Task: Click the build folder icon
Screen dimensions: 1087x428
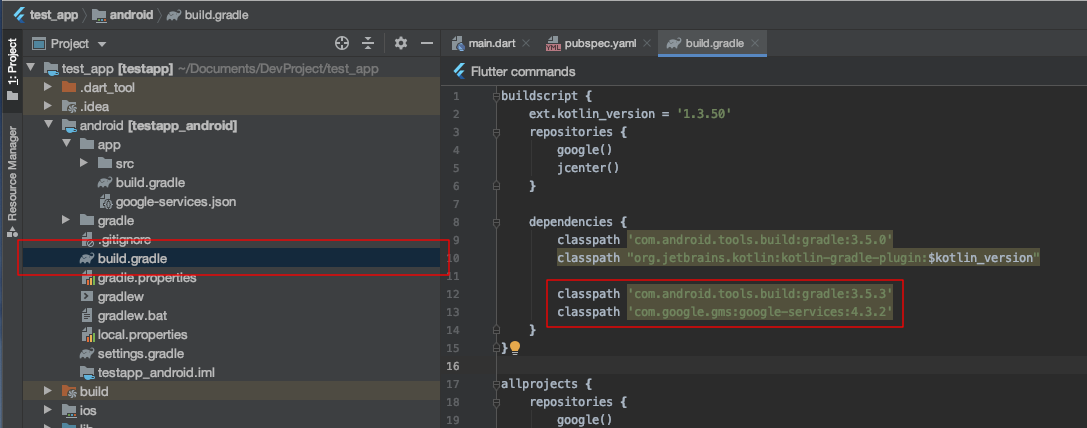Action: pos(69,391)
